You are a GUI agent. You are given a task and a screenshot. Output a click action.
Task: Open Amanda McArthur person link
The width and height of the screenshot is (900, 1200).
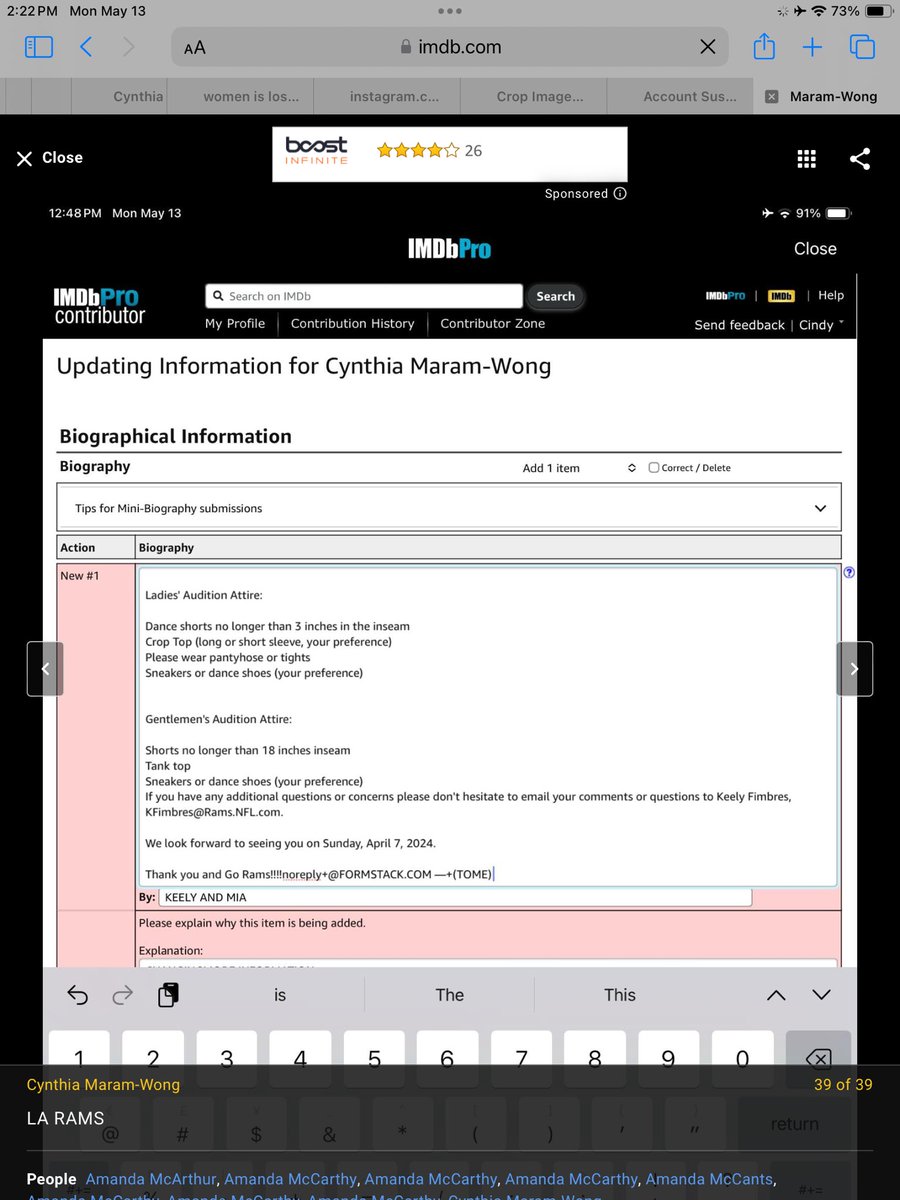pyautogui.click(x=153, y=1179)
